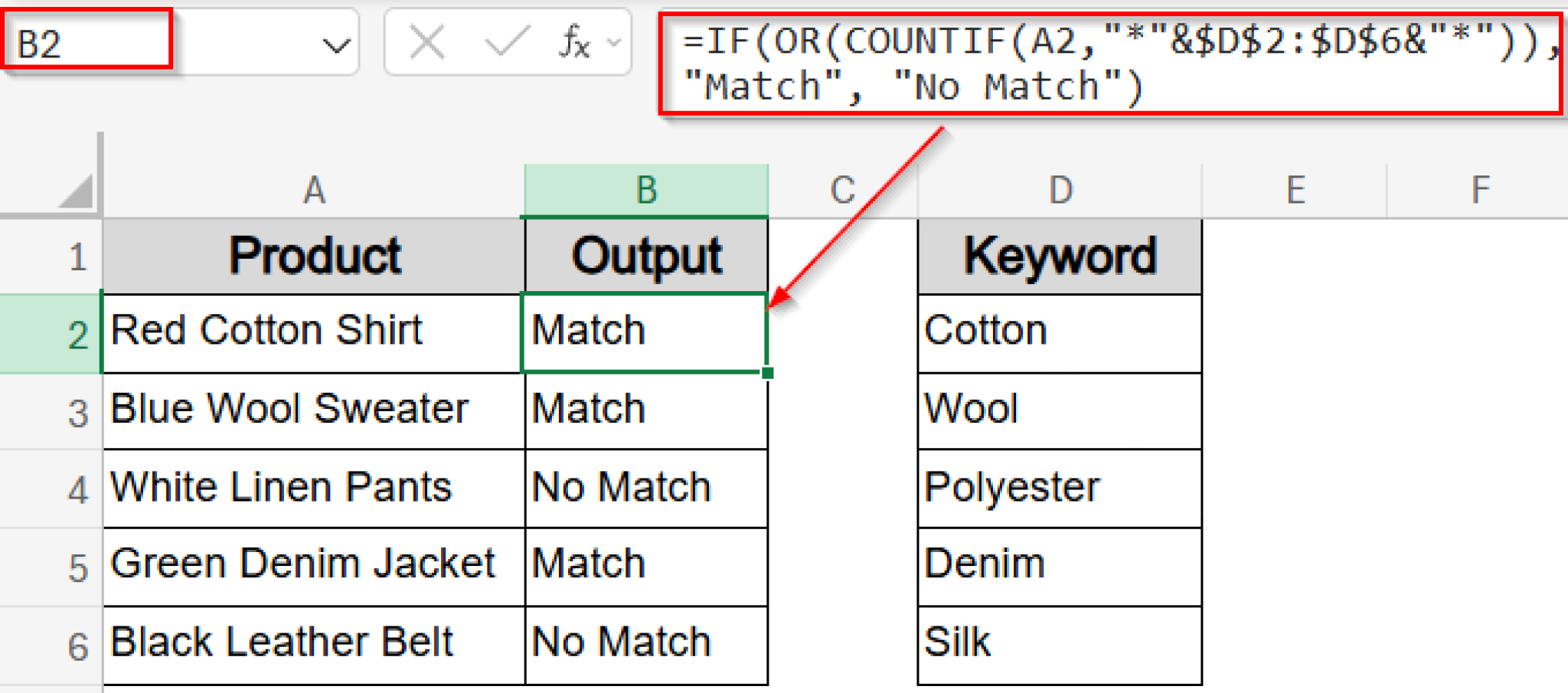
Task: Click the Cancel (X) icon in the formula bar
Action: [x=426, y=44]
